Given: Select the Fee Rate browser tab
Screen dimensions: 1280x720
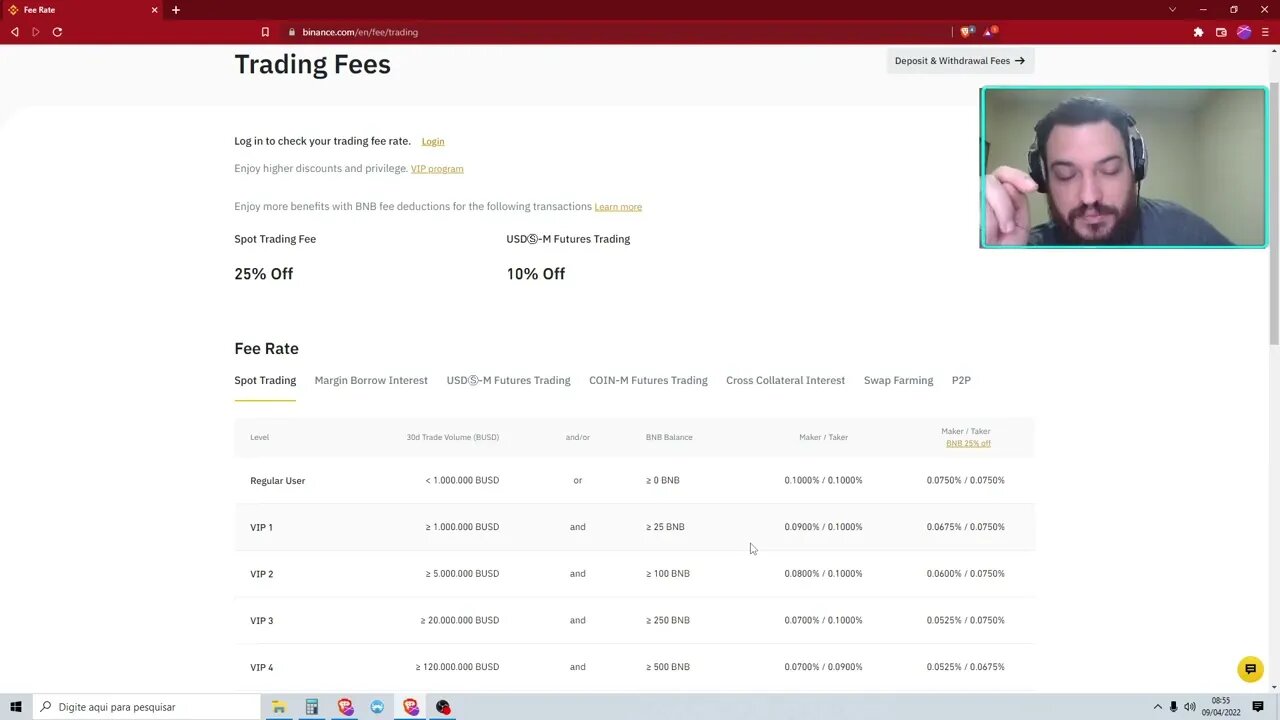Looking at the screenshot, I should click(82, 10).
